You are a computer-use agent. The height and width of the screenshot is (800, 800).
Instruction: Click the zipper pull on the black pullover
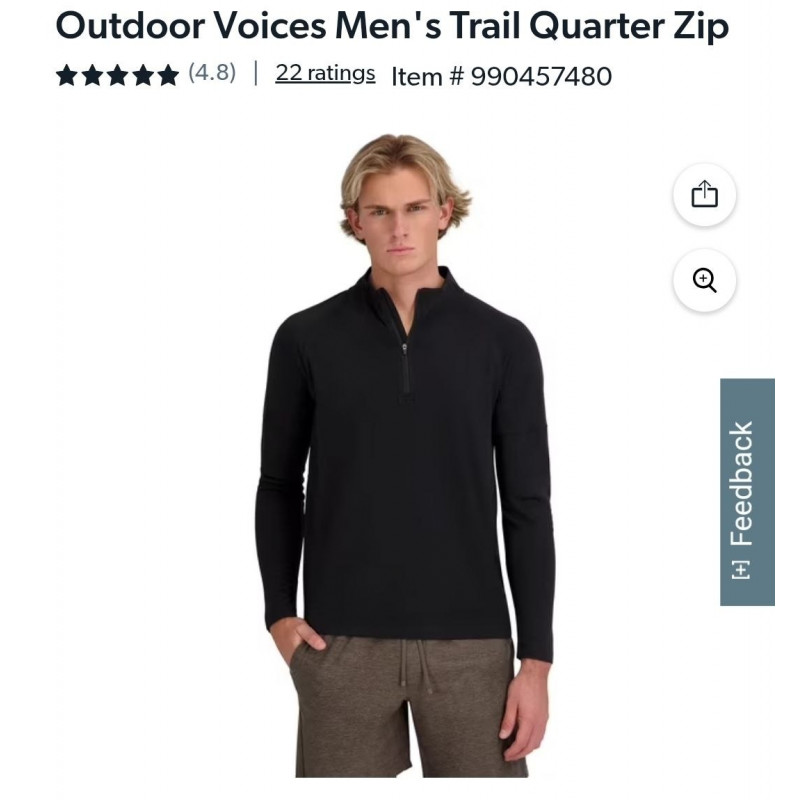point(405,348)
